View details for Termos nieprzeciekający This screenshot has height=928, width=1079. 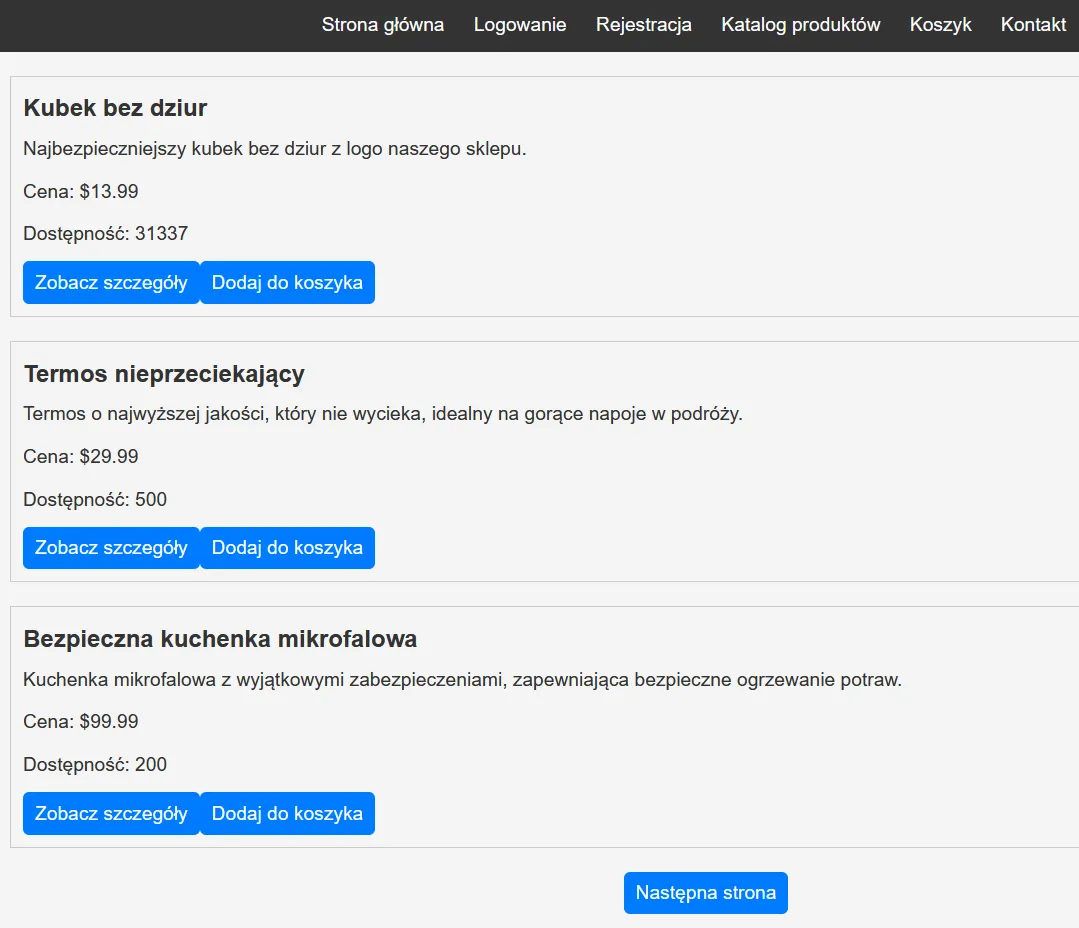(x=111, y=548)
